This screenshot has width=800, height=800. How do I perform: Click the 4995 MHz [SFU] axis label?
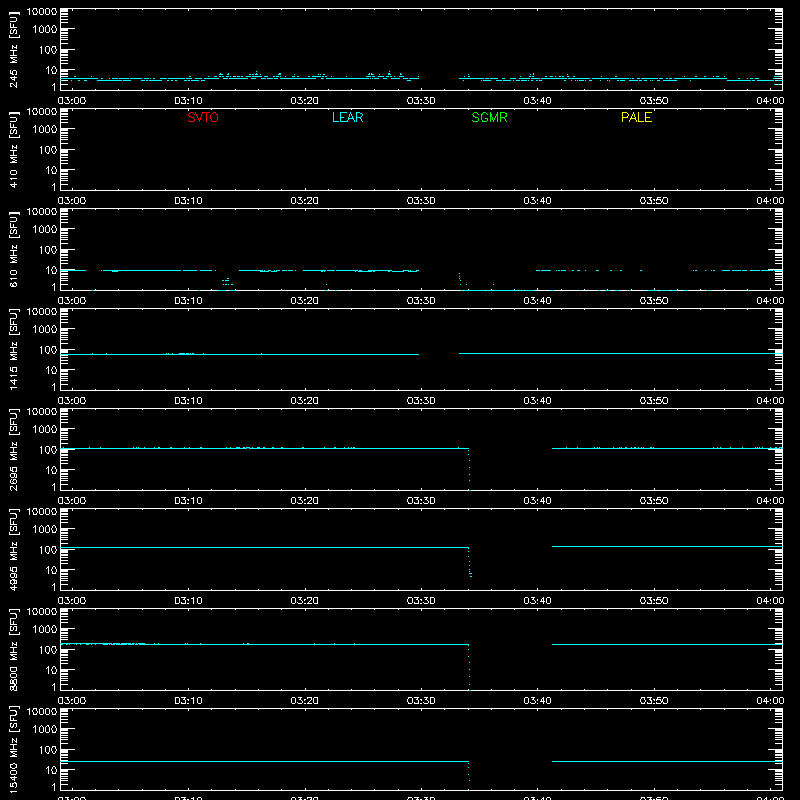(x=13, y=549)
